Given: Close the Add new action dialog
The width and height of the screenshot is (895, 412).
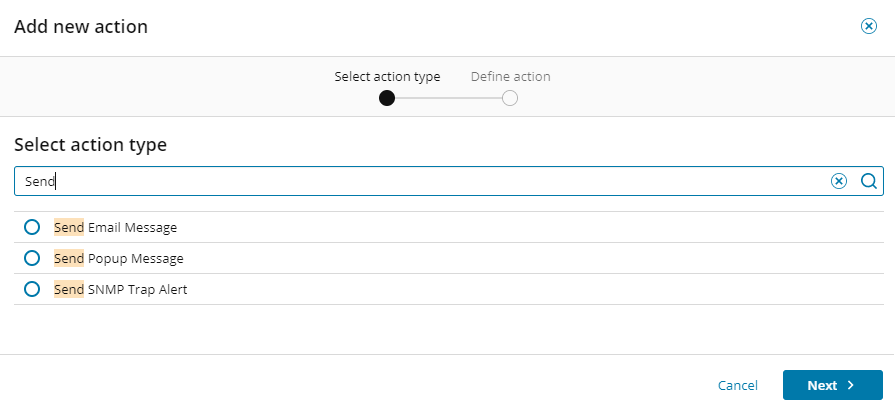Looking at the screenshot, I should pyautogui.click(x=869, y=26).
